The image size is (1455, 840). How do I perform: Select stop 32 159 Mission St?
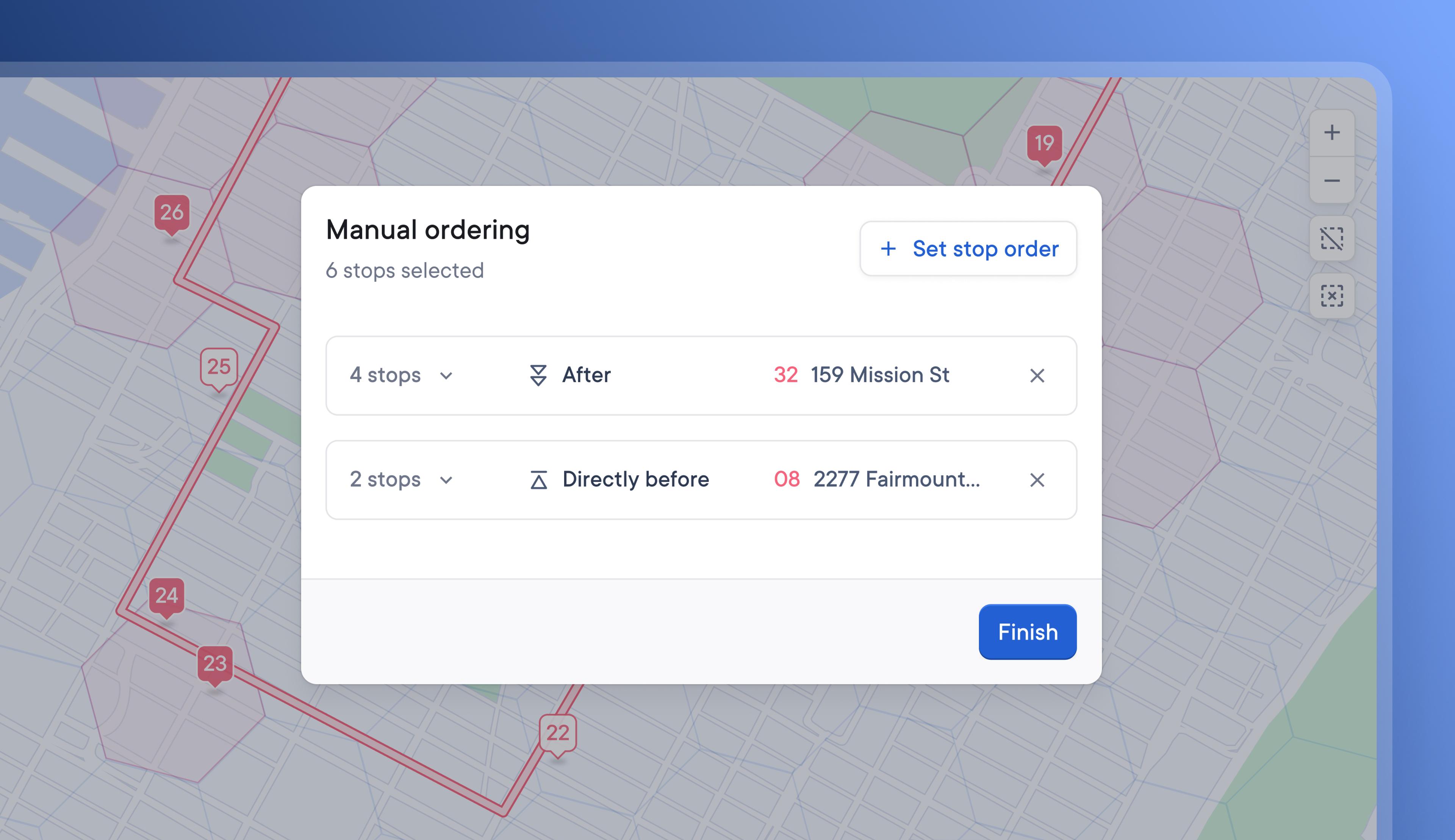(x=861, y=376)
